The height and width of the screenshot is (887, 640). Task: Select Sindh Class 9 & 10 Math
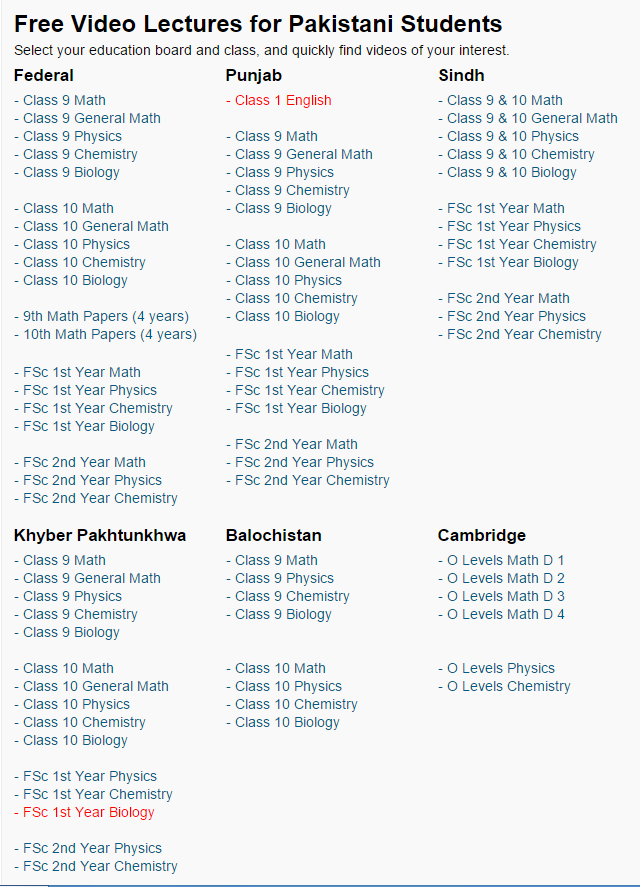click(x=504, y=100)
